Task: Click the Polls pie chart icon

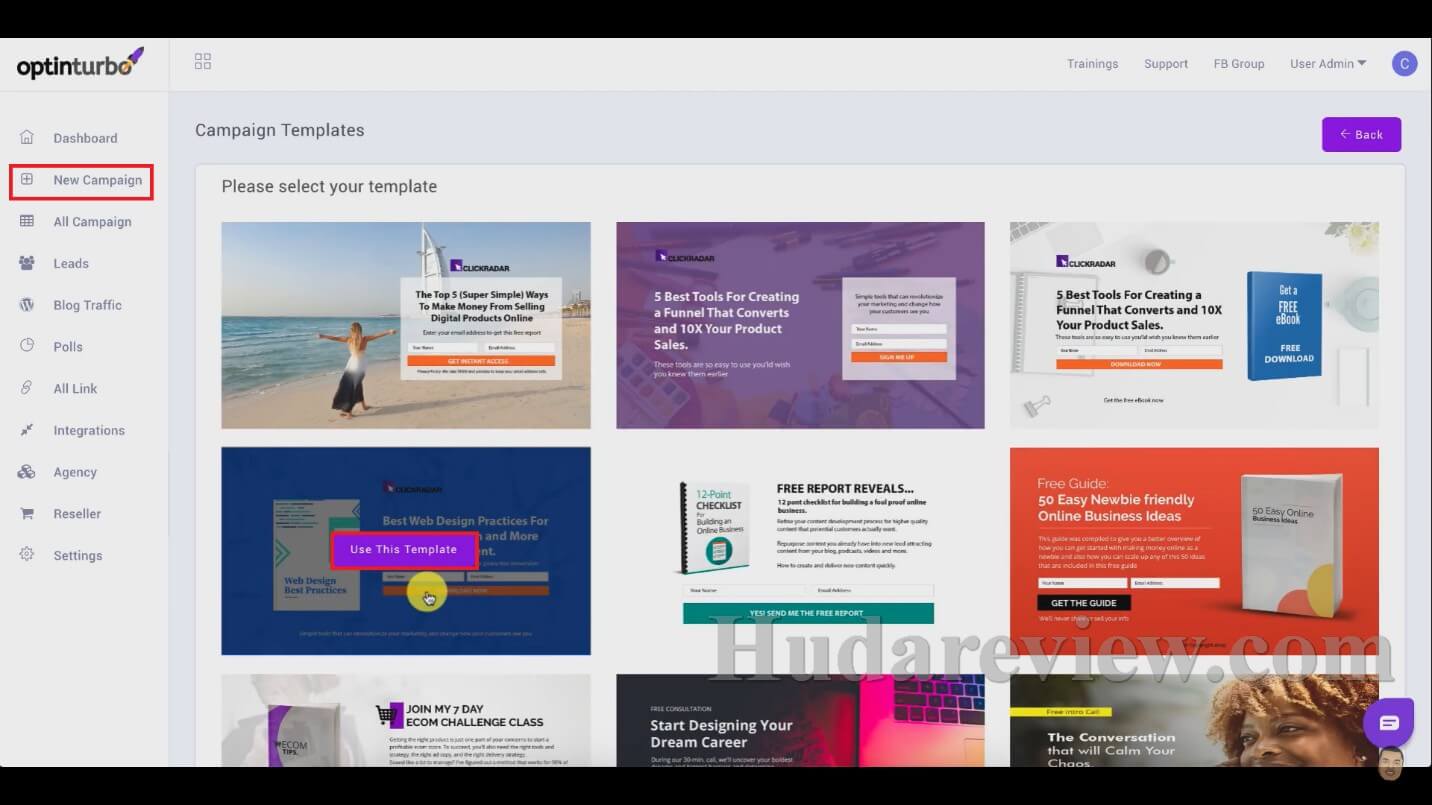Action: [27, 346]
